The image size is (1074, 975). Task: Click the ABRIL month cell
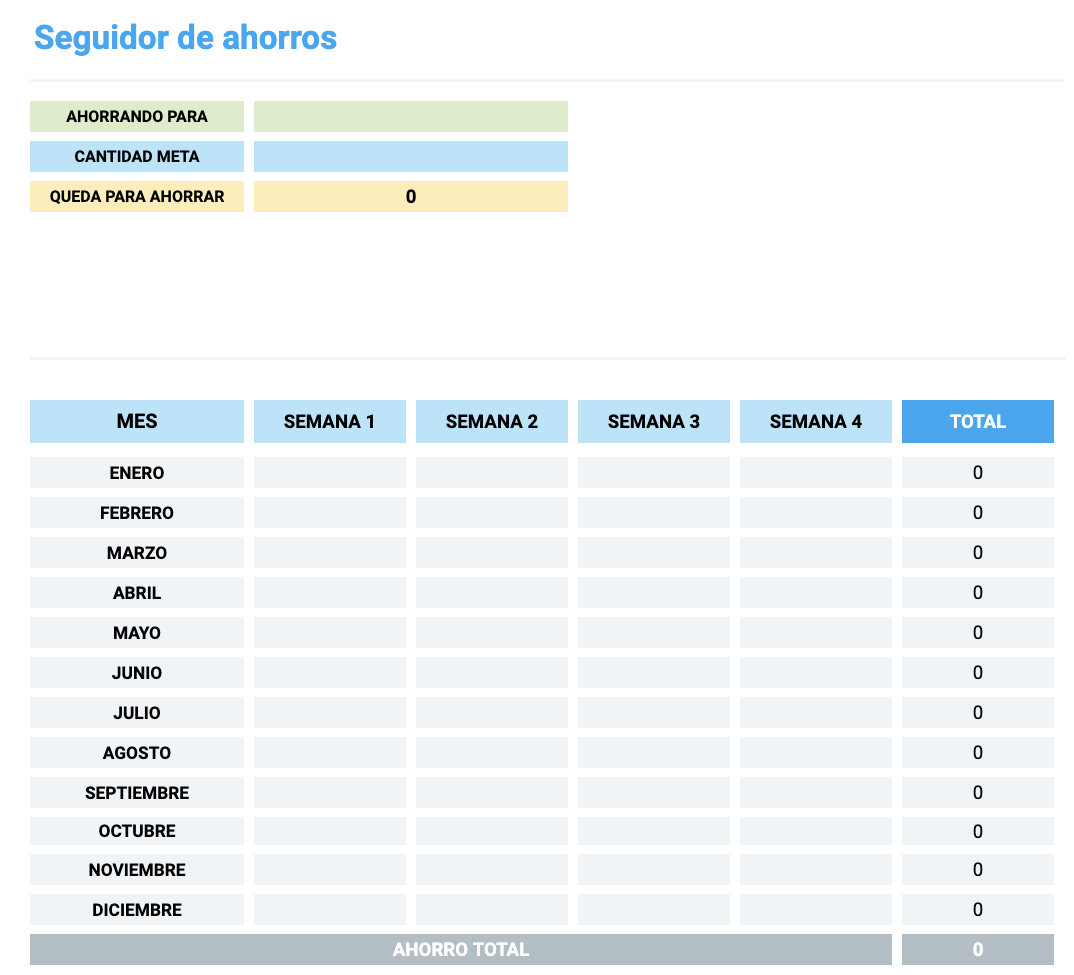point(137,593)
